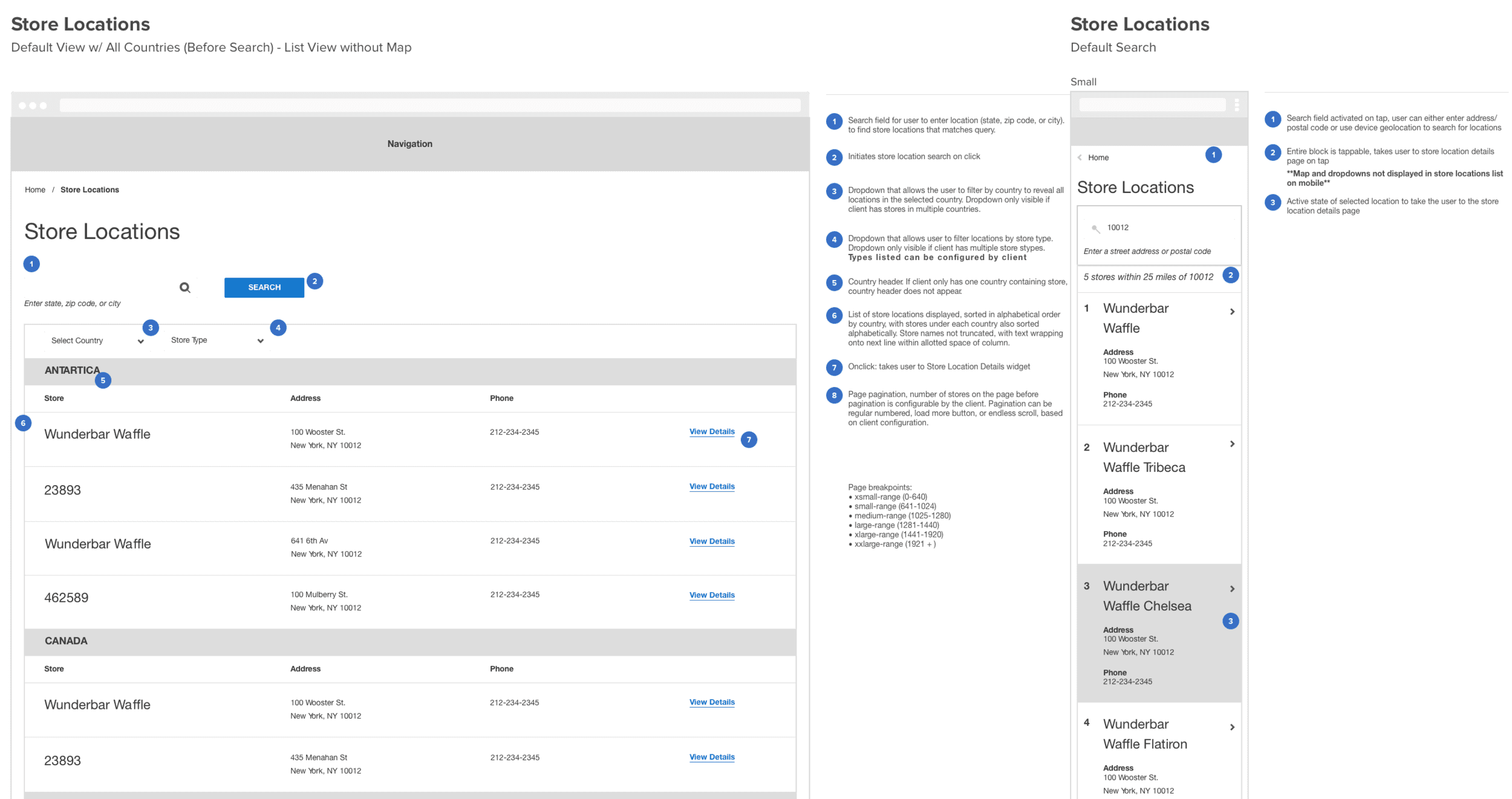Click the magnifier icon beside 10012 on mobile

coord(1095,229)
